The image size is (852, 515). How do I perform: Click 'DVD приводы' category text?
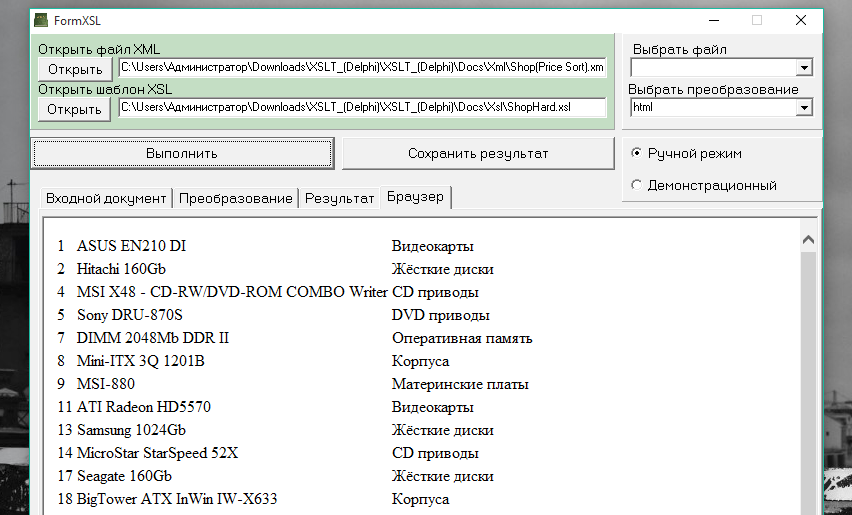441,315
